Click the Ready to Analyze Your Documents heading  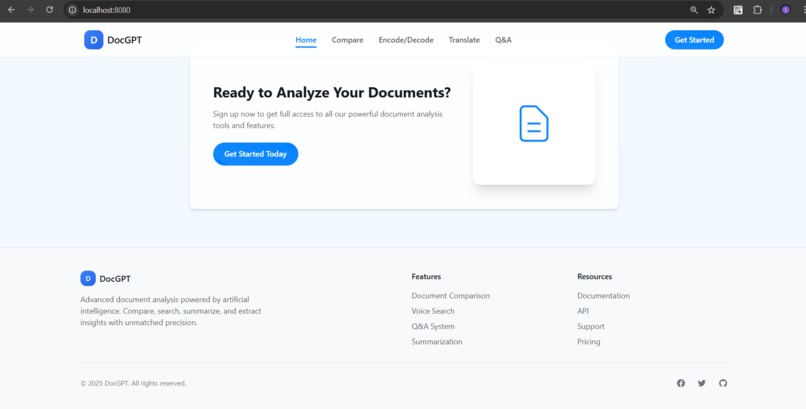click(x=332, y=92)
